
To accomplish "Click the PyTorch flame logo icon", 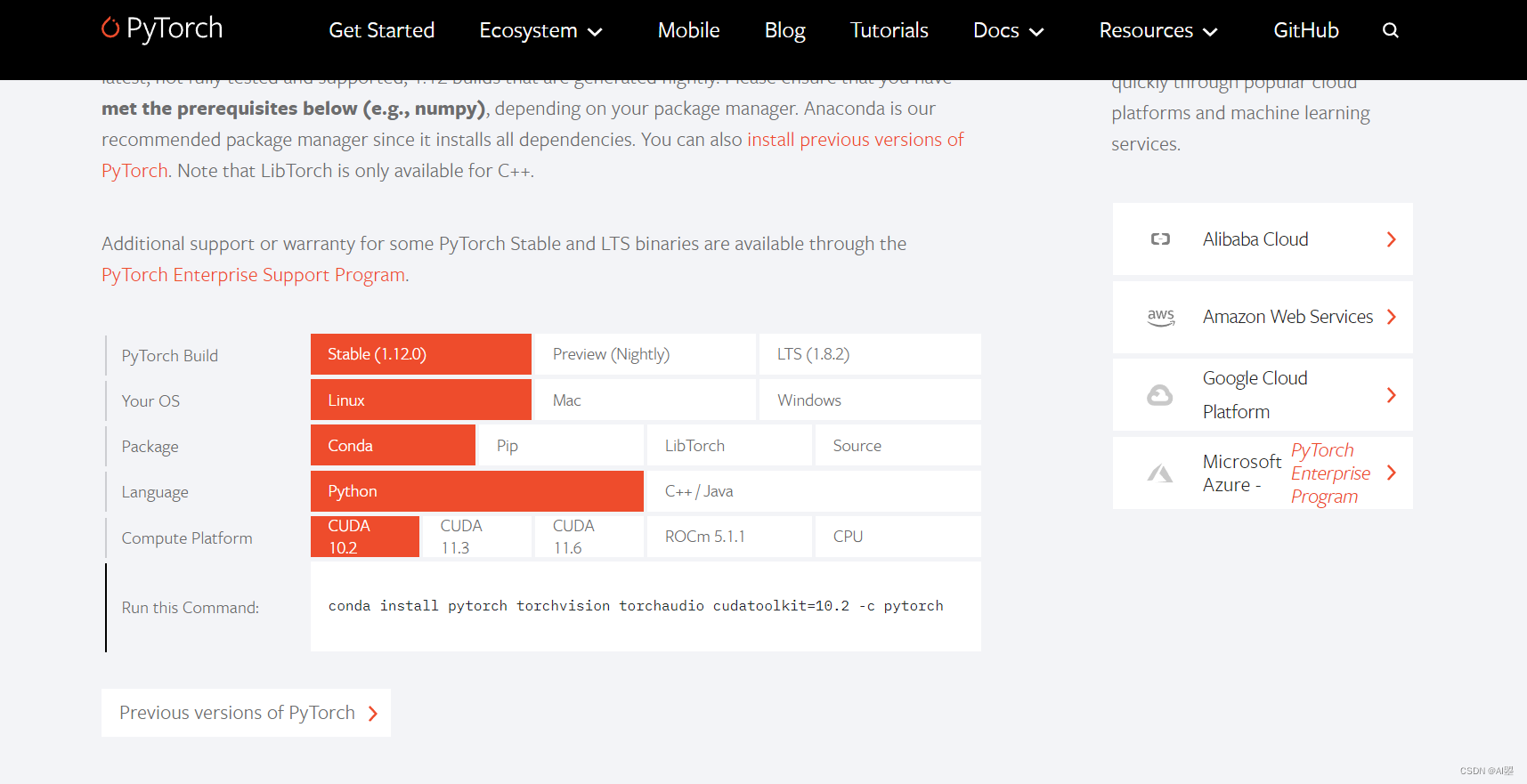I will tap(110, 28).
